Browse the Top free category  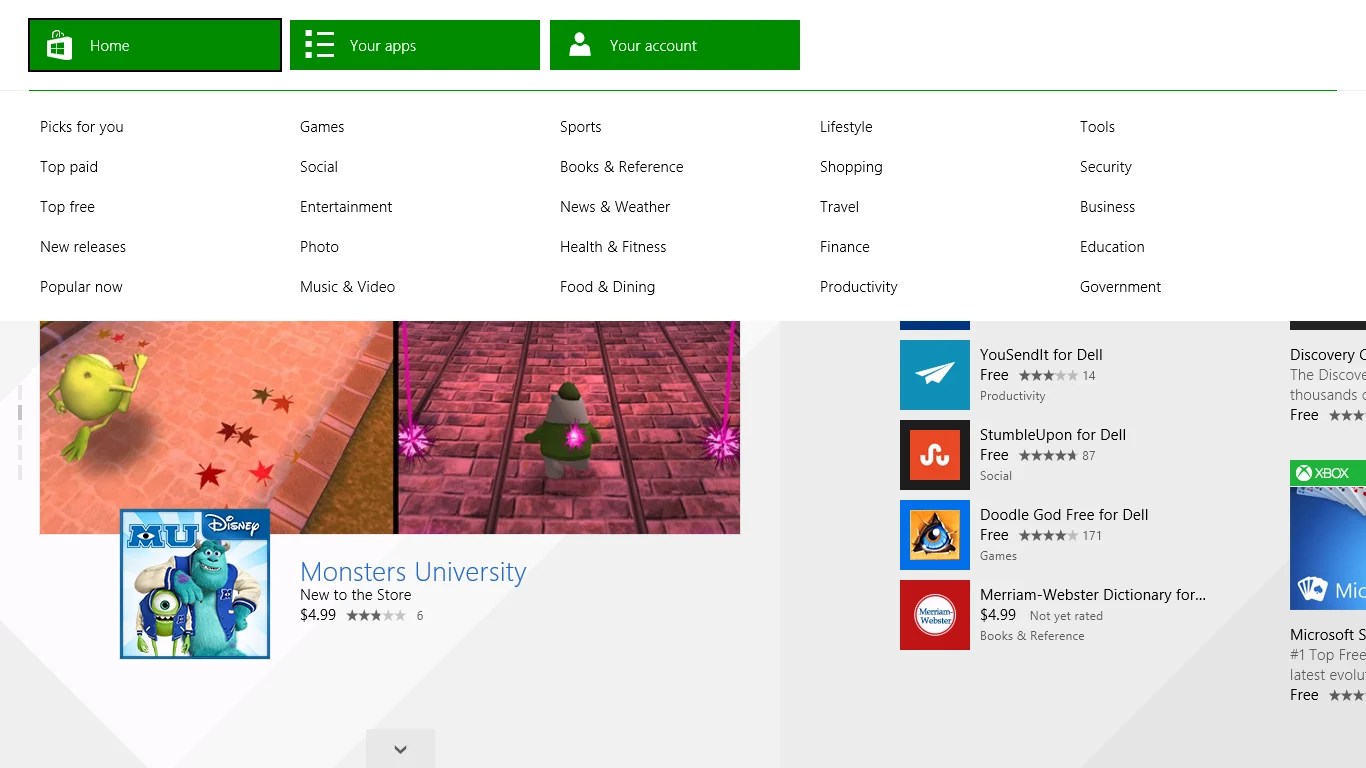pyautogui.click(x=67, y=207)
